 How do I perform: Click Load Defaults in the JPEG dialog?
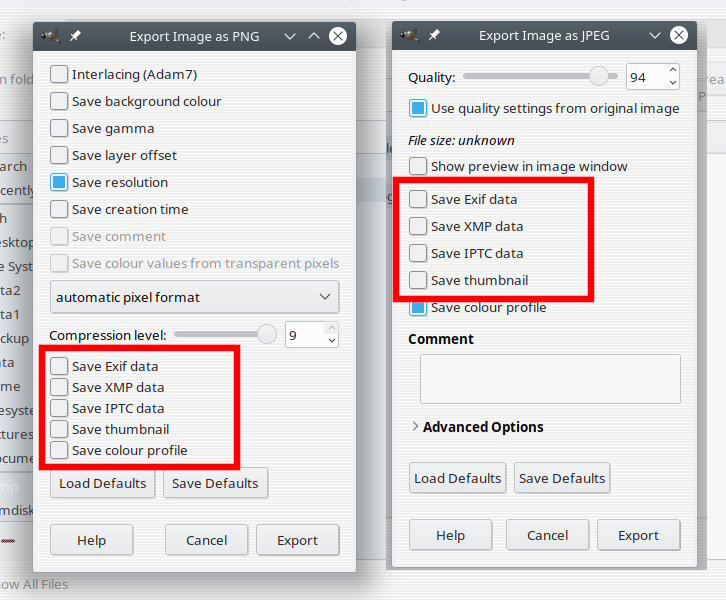click(458, 478)
